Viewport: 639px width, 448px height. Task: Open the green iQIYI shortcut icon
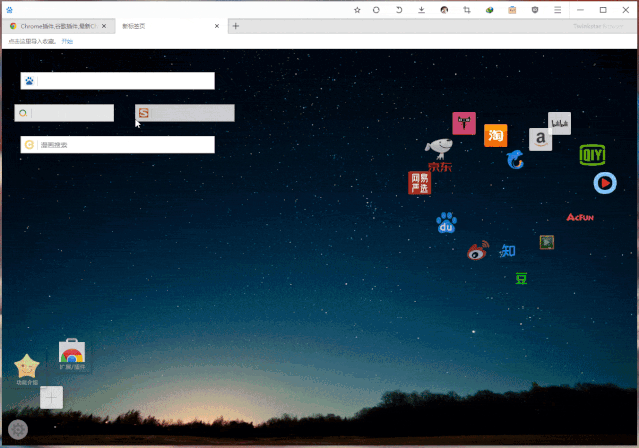pos(592,155)
